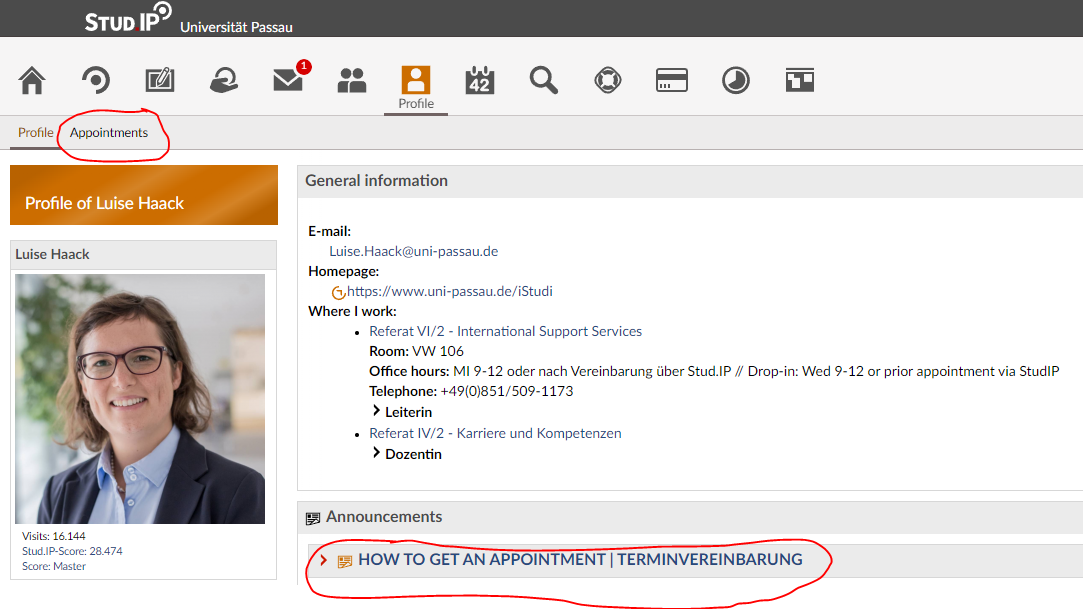Open the Courses icon in navigation

click(96, 80)
